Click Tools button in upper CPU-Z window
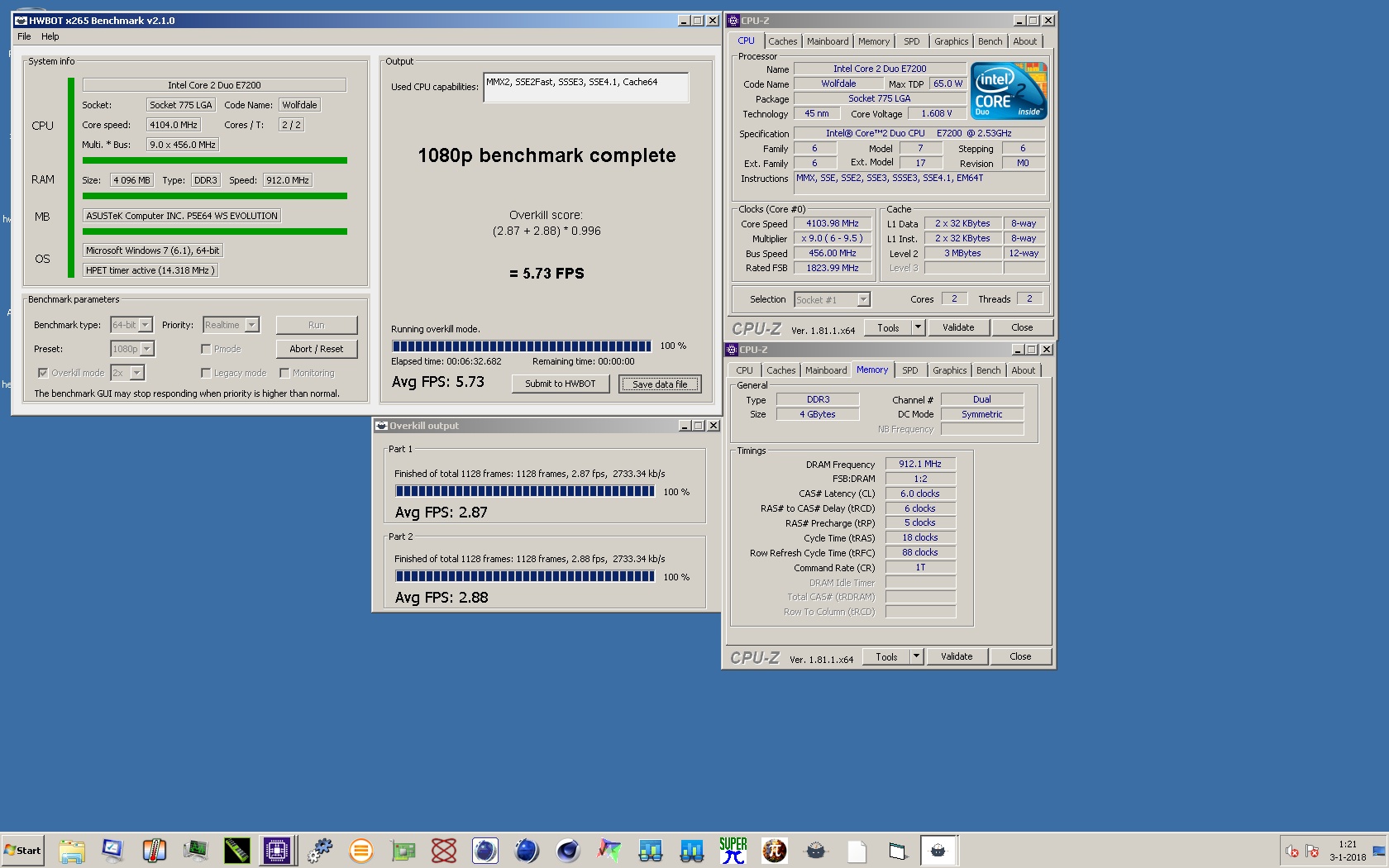 888,327
